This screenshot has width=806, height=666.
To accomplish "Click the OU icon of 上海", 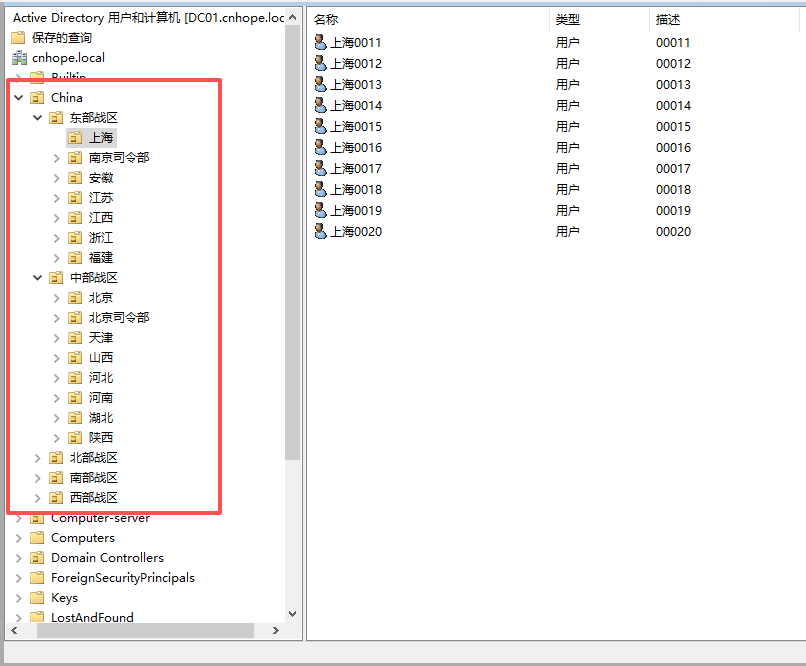I will coord(75,138).
